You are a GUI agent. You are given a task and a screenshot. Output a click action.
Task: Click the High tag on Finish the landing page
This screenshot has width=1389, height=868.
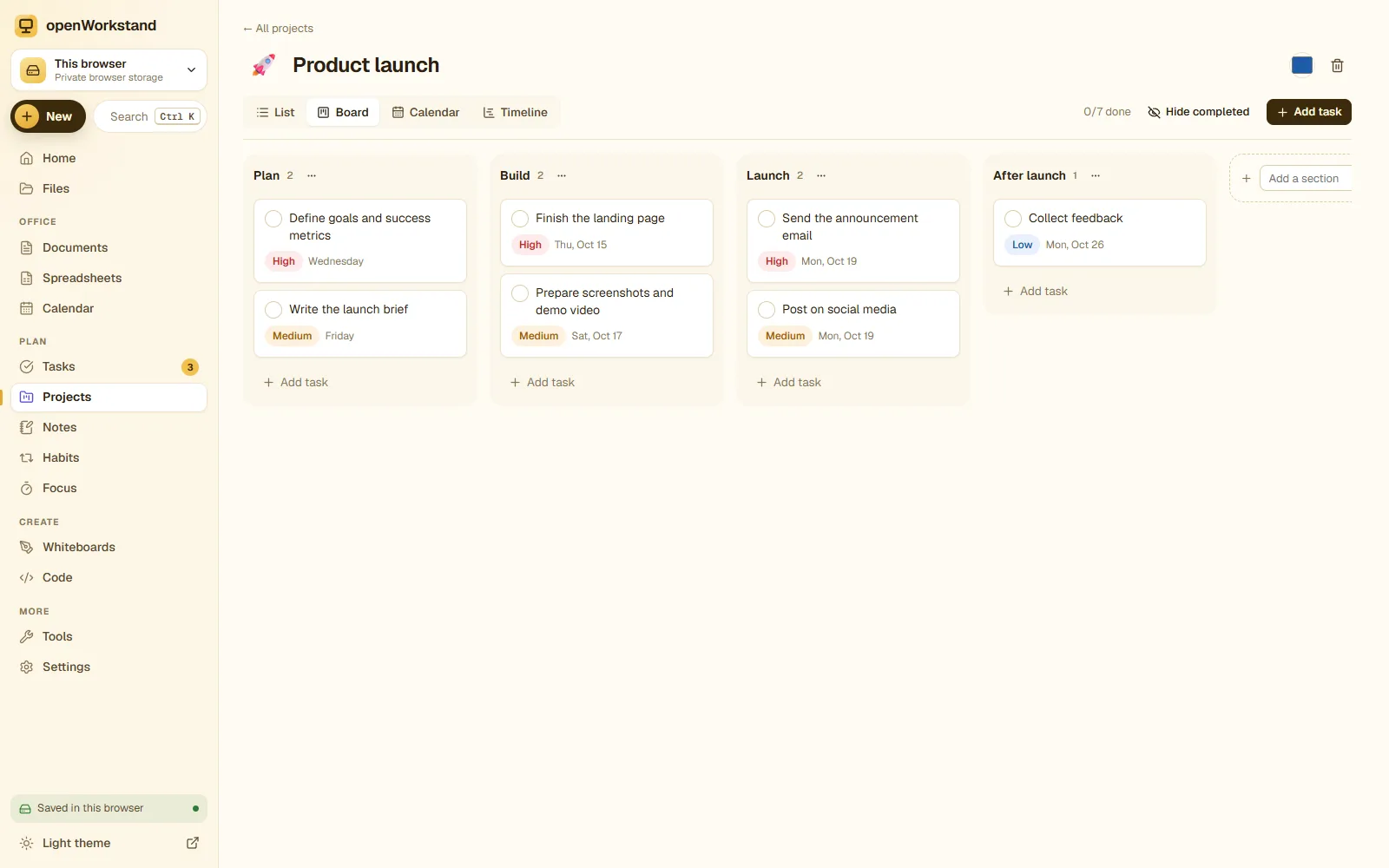point(530,245)
